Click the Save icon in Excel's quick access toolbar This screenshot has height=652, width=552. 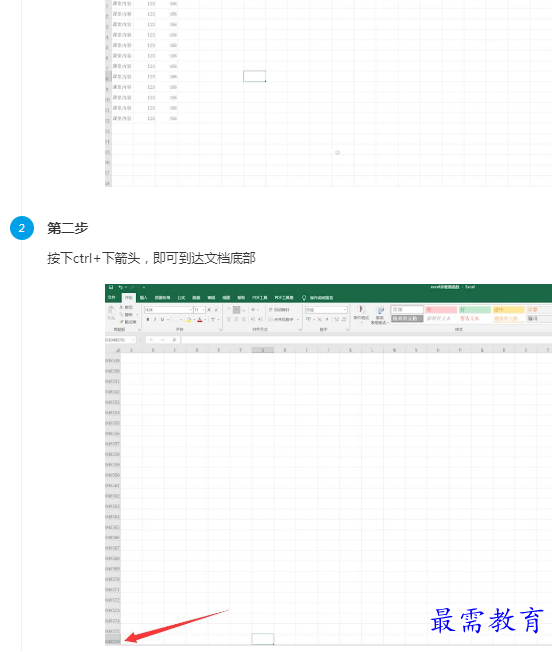tap(111, 287)
